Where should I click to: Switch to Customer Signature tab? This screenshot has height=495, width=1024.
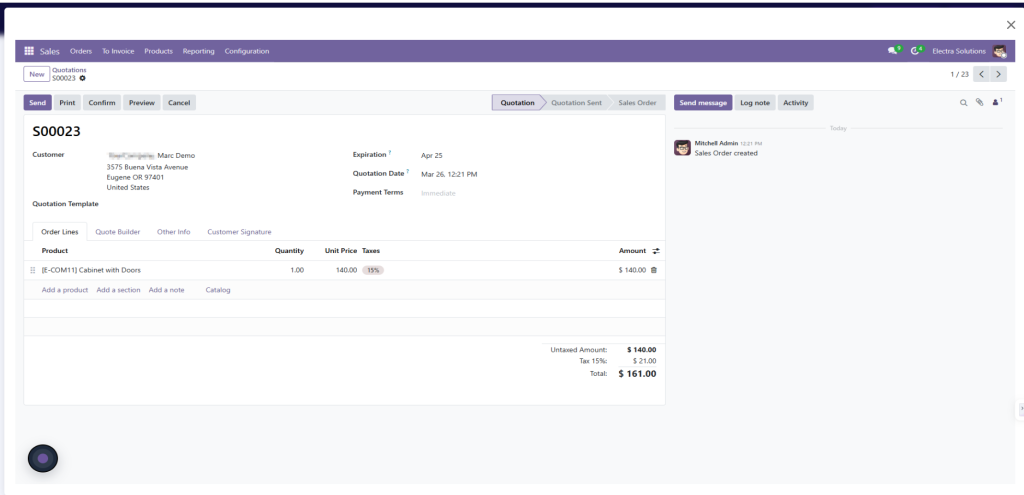pos(239,232)
